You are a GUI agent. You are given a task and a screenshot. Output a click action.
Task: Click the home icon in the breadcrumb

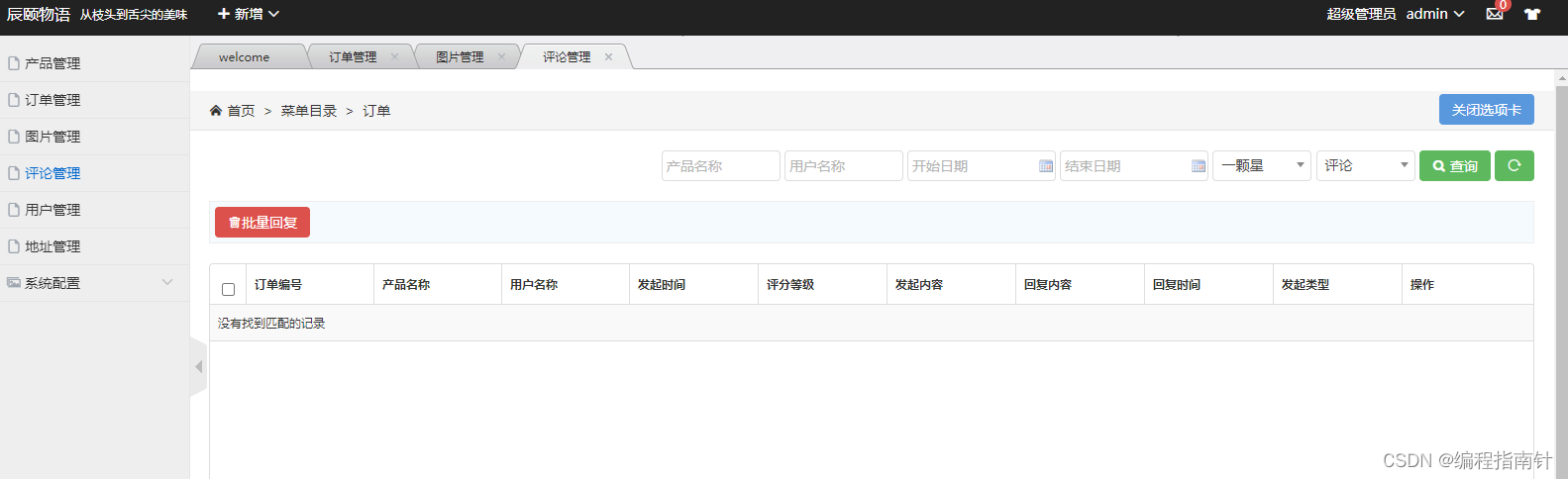(x=216, y=111)
